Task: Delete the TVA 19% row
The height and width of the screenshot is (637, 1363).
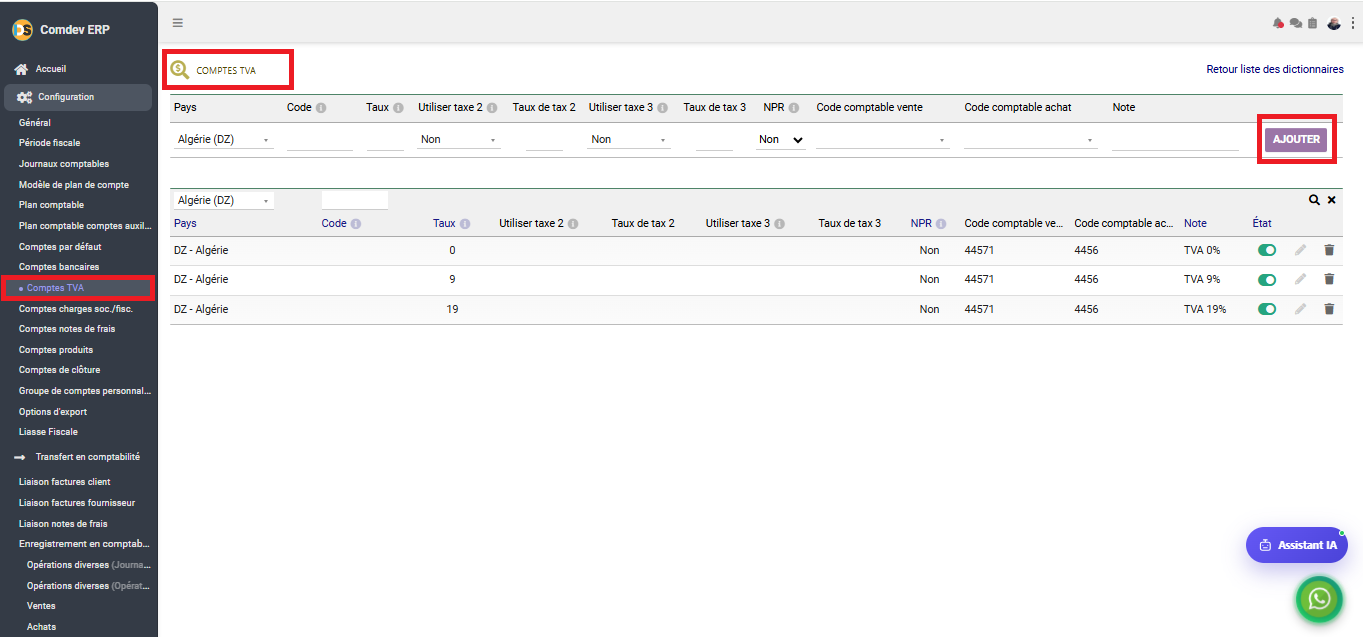Action: 1329,309
